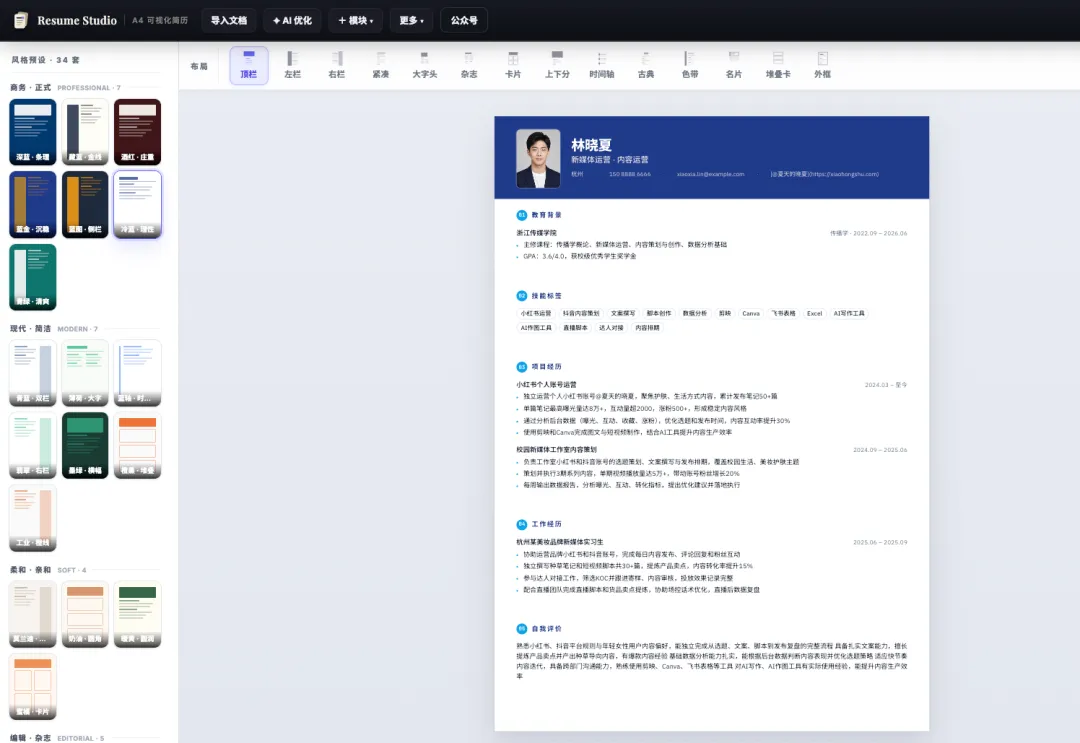Click the Excel skill tag
1080x743 pixels.
pos(814,313)
